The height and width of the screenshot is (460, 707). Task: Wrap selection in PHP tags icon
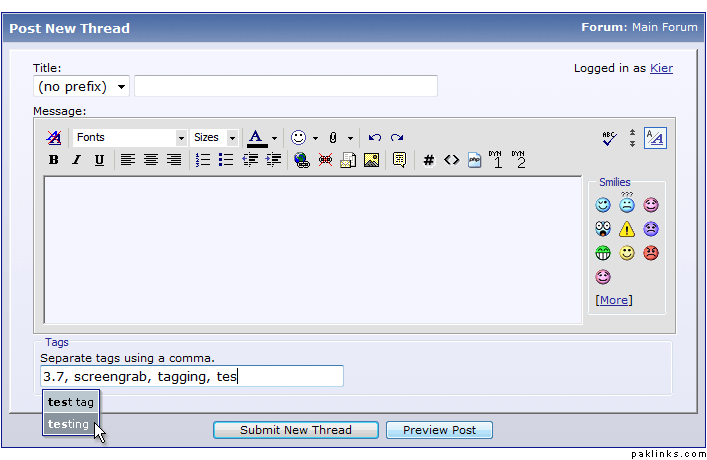[474, 160]
